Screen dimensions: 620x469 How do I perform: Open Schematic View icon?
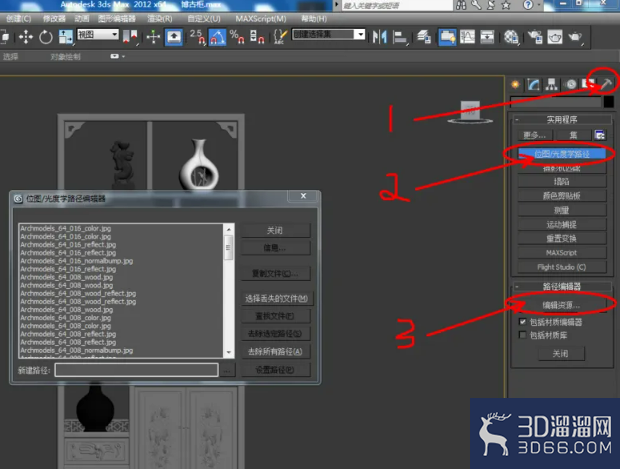[x=487, y=37]
